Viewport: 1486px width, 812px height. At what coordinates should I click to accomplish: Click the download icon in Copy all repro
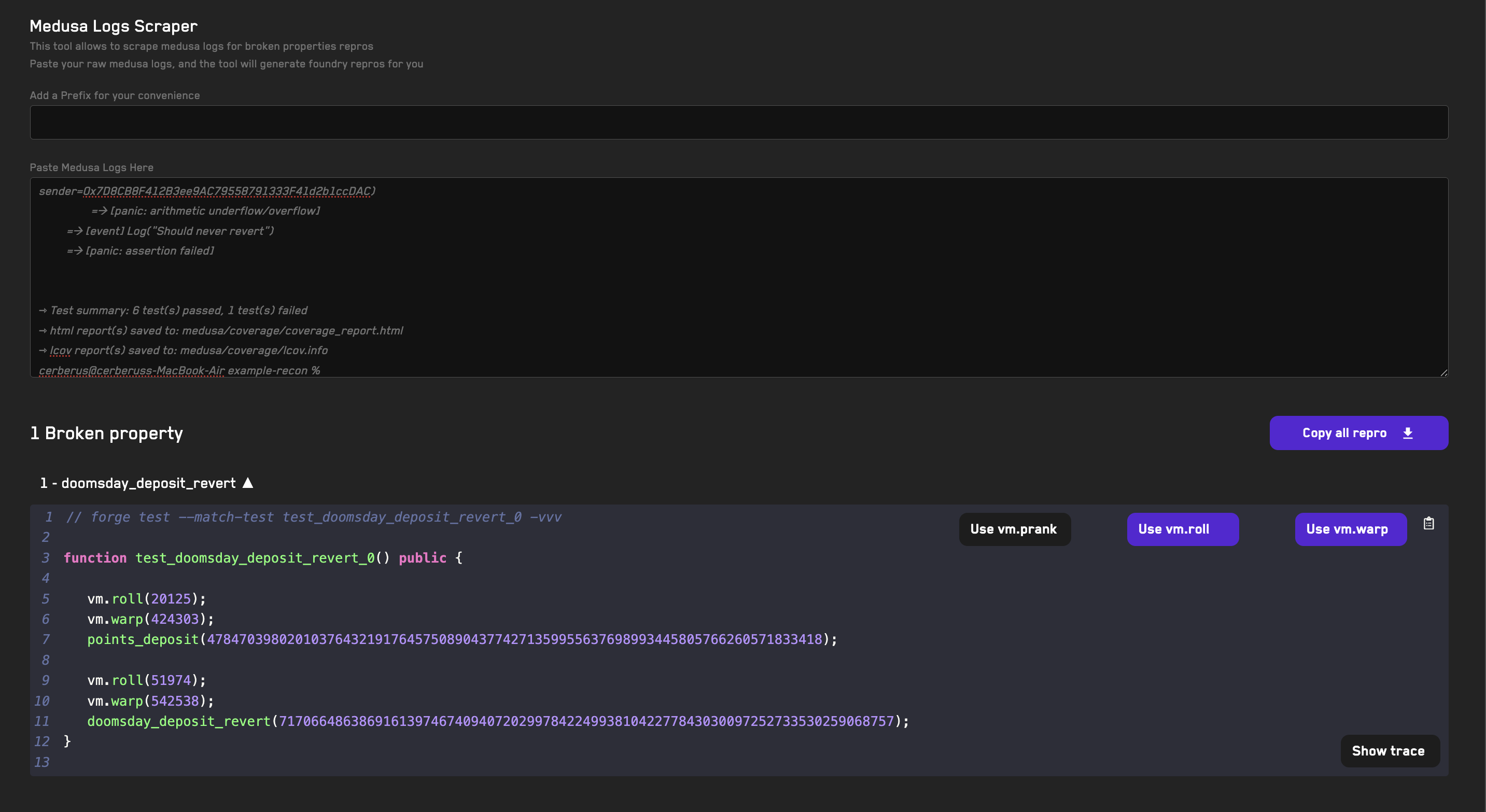click(1408, 433)
